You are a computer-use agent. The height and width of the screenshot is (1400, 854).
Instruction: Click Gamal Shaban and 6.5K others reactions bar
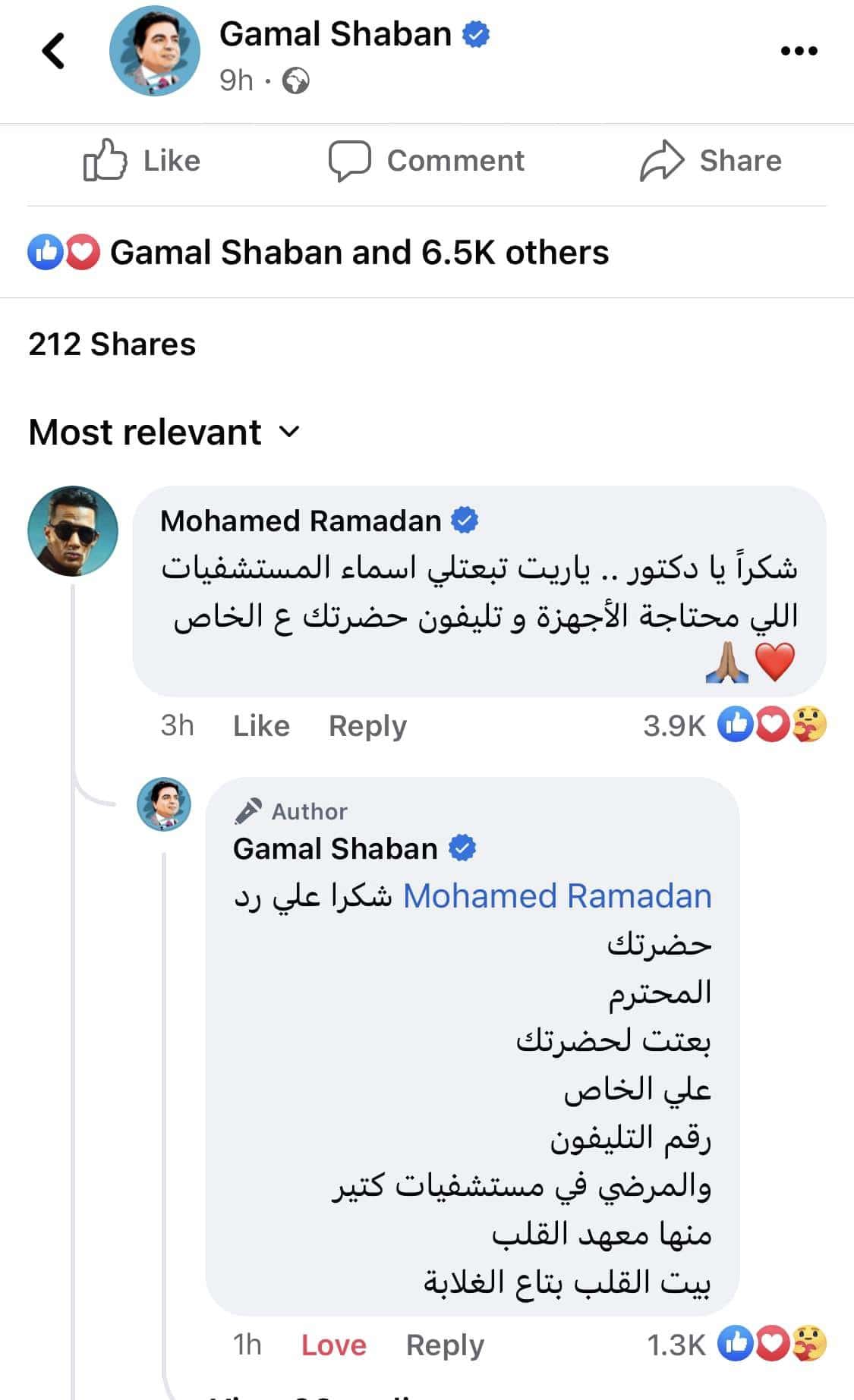click(358, 251)
